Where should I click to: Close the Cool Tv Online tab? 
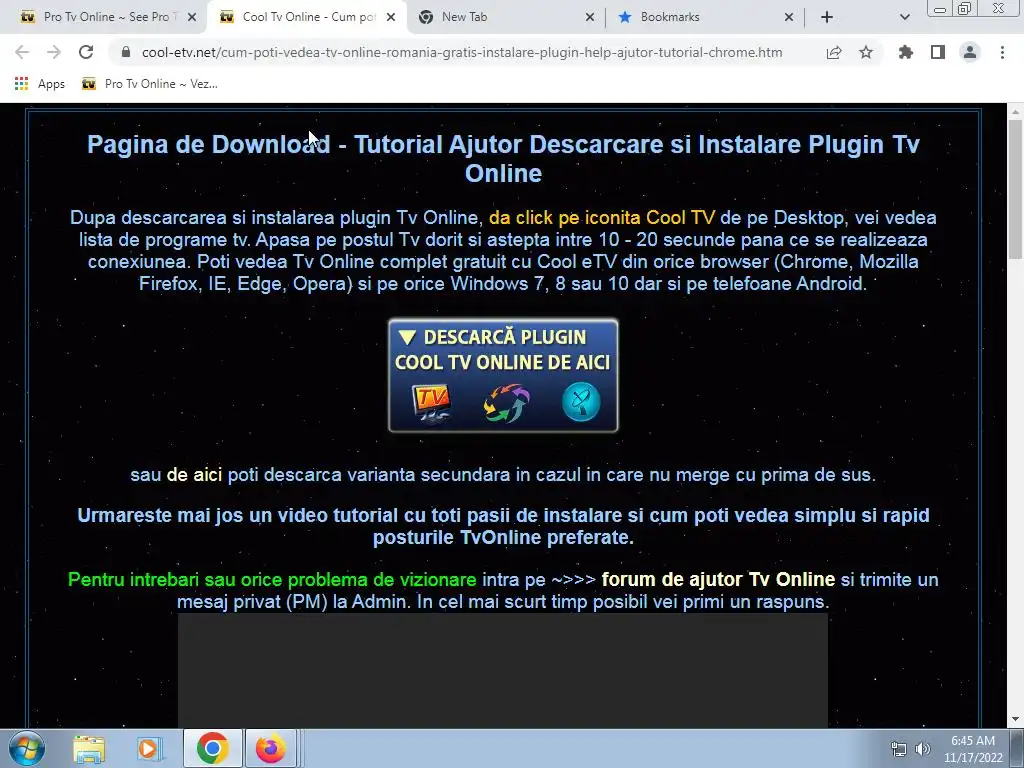tap(391, 17)
